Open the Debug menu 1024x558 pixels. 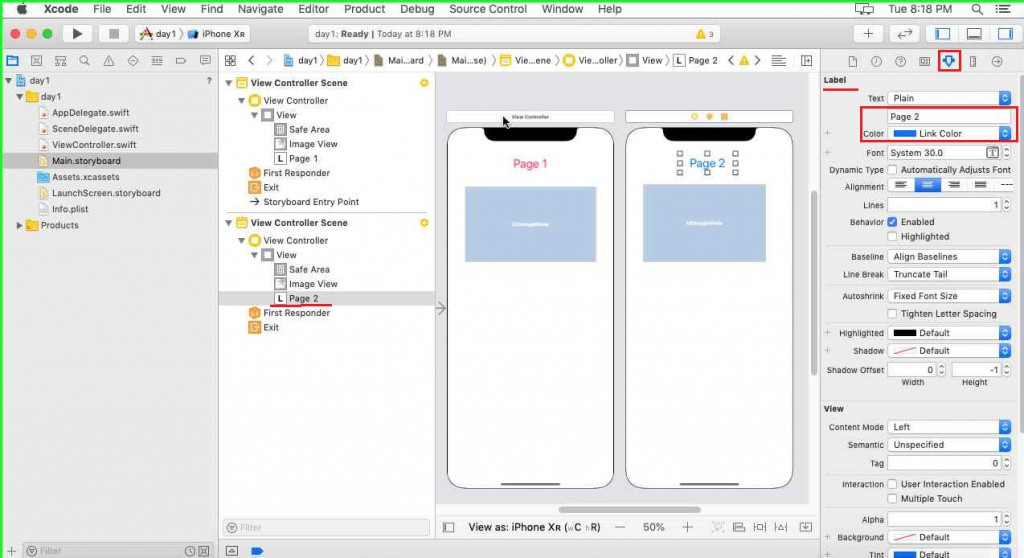(x=417, y=9)
